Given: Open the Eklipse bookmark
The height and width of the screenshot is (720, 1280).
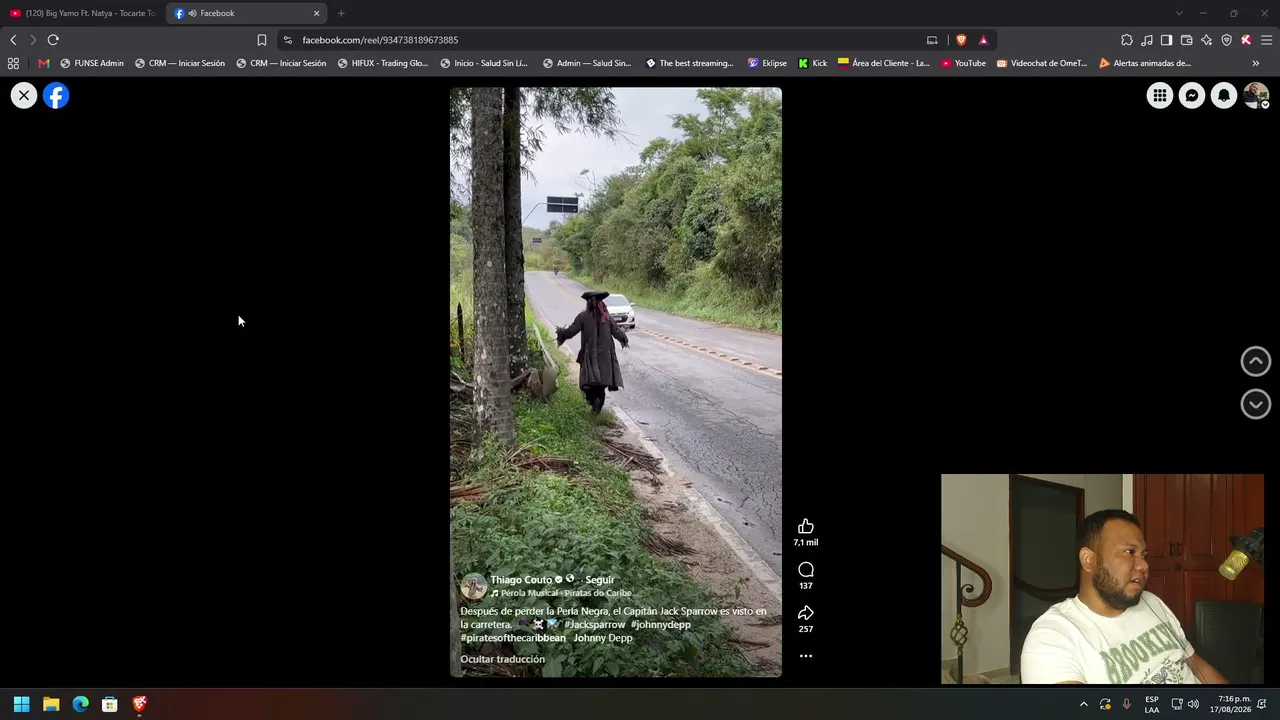Looking at the screenshot, I should pyautogui.click(x=767, y=63).
